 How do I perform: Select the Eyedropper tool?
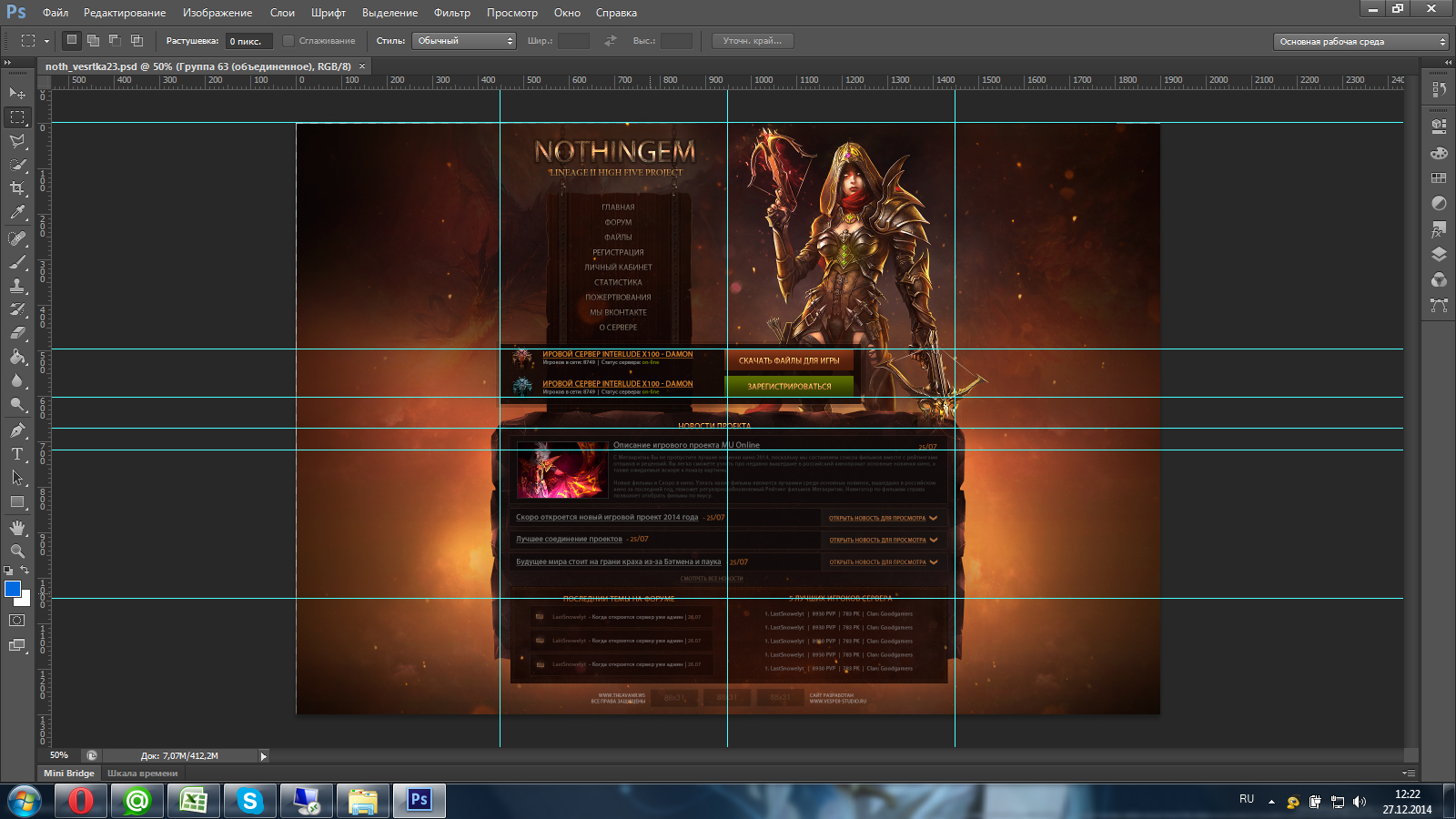(17, 213)
